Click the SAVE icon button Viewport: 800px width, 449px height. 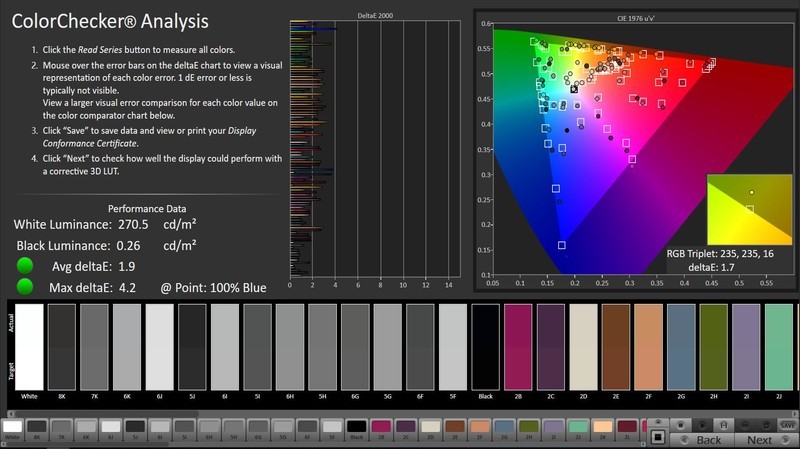[x=787, y=425]
